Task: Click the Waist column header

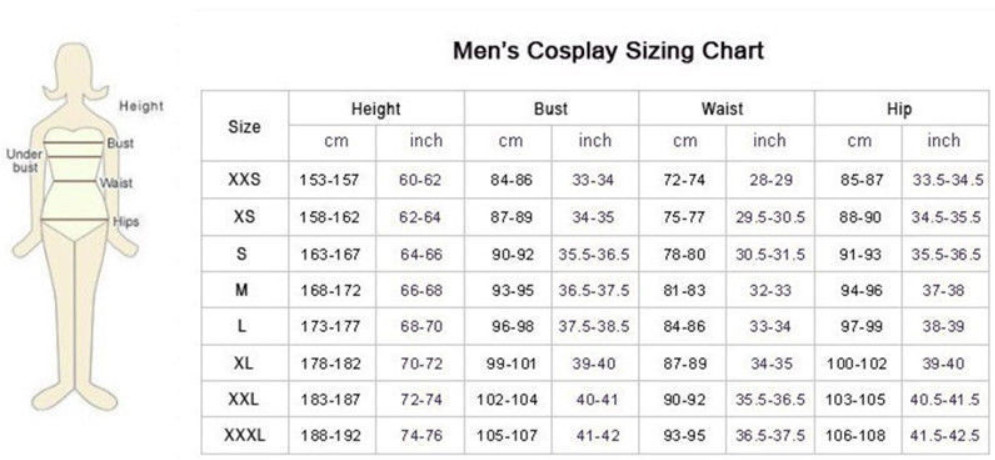Action: click(x=726, y=109)
